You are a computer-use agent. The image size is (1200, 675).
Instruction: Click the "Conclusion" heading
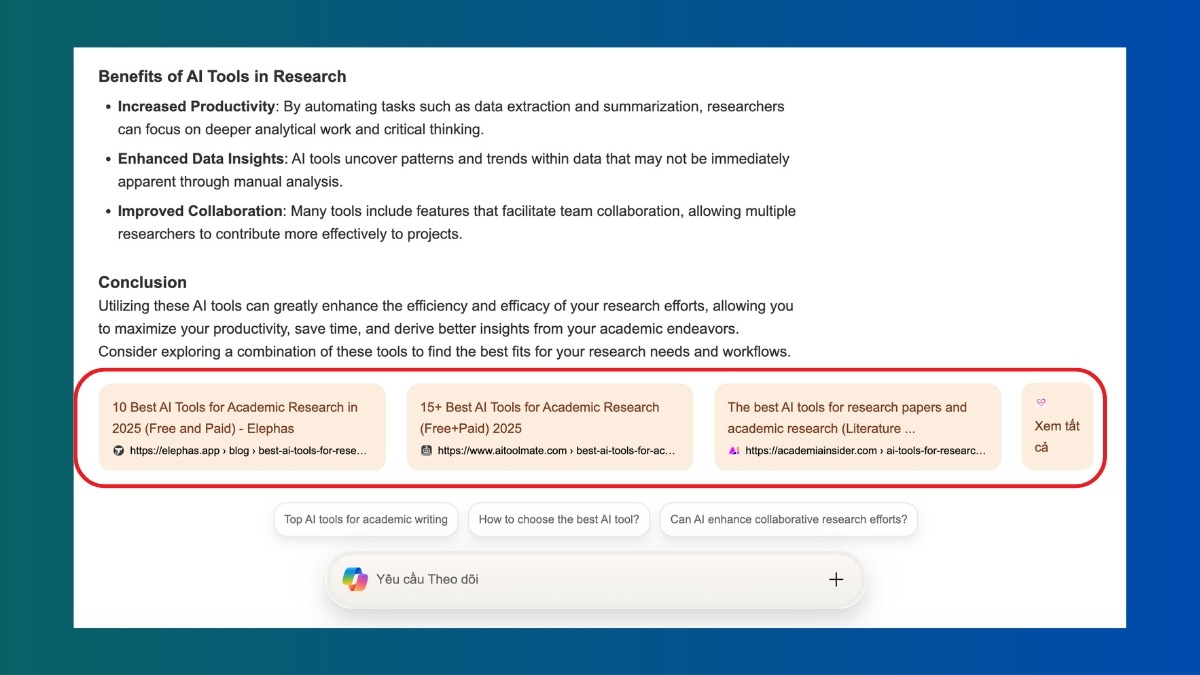pos(143,282)
